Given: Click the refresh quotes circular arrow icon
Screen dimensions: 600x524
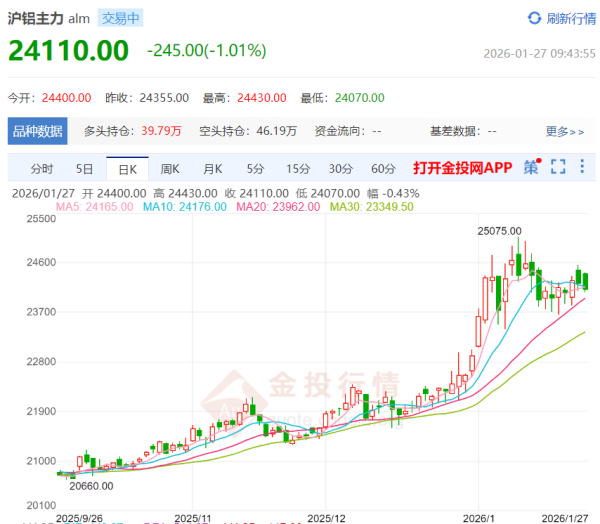Looking at the screenshot, I should (534, 18).
